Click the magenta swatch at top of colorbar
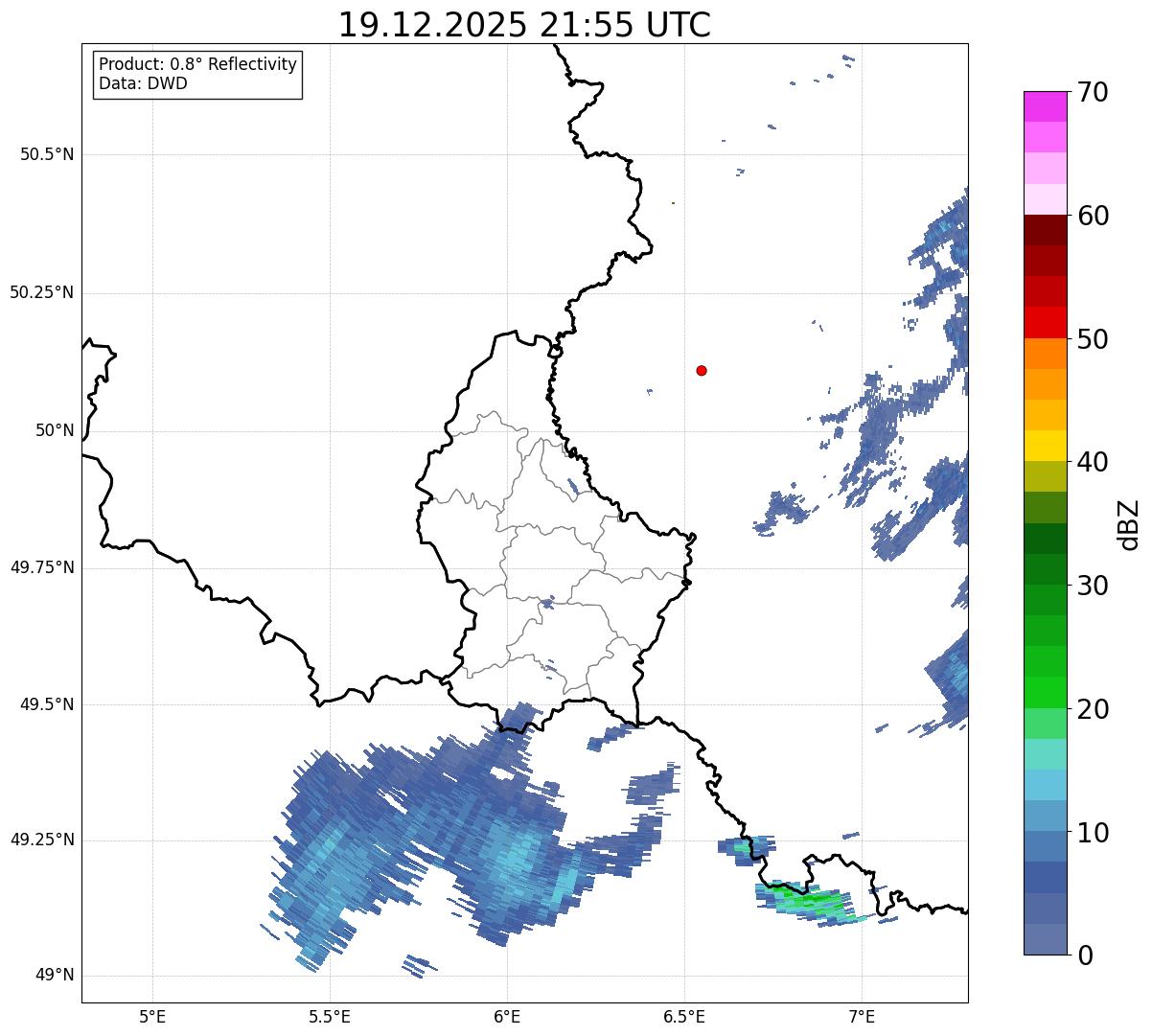This screenshot has height=1036, width=1152. [x=1046, y=106]
